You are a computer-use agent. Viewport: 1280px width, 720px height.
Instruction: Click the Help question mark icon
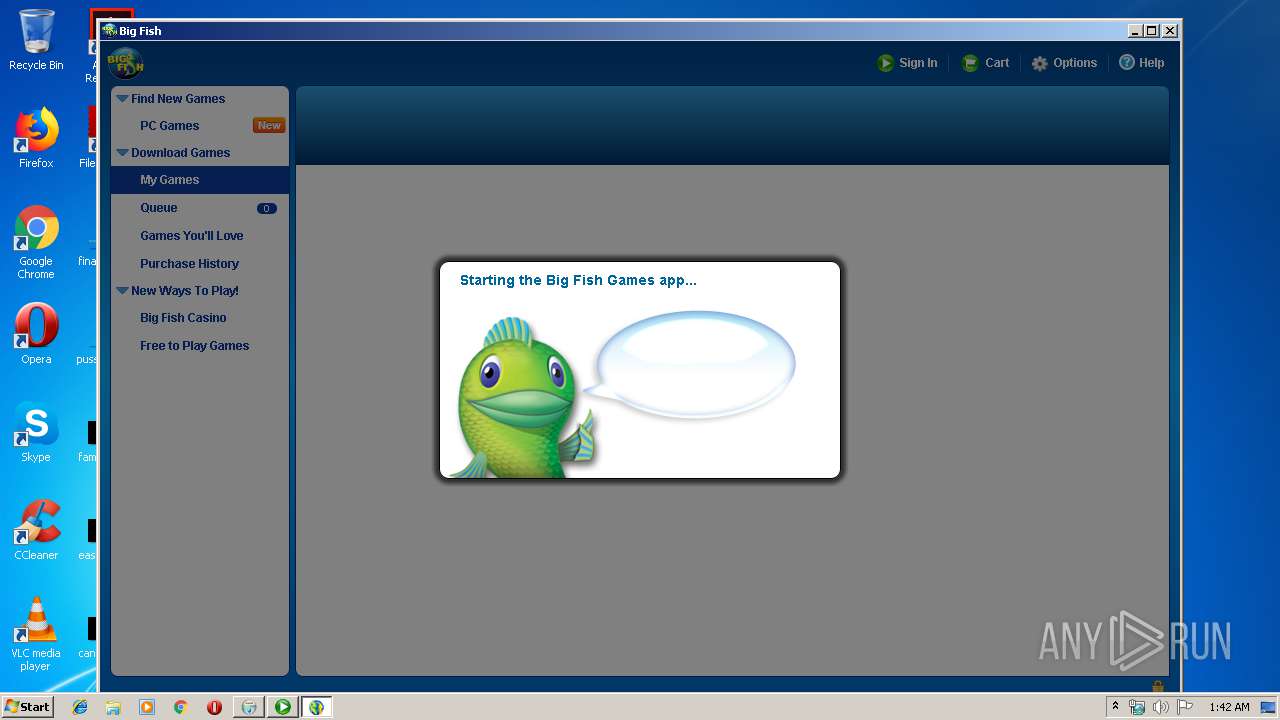click(1127, 62)
